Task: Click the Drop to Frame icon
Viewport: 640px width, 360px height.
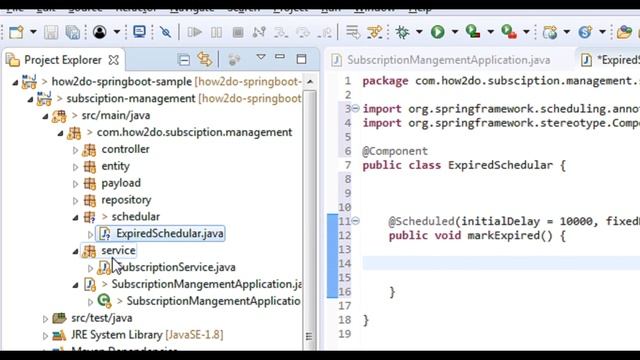Action: (x=353, y=32)
